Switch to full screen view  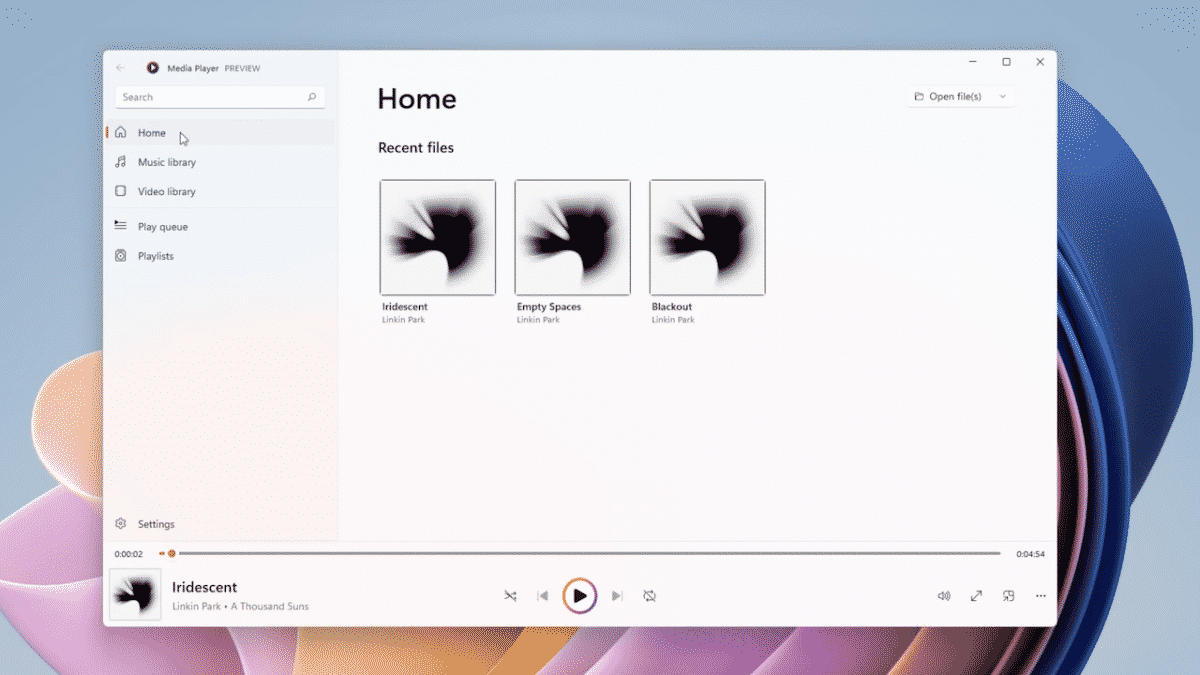976,596
